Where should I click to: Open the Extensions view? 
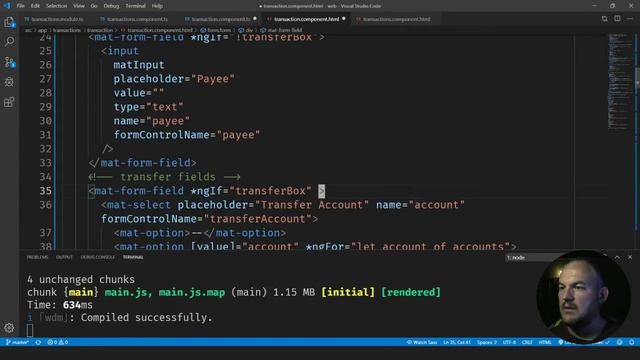pyautogui.click(x=9, y=102)
